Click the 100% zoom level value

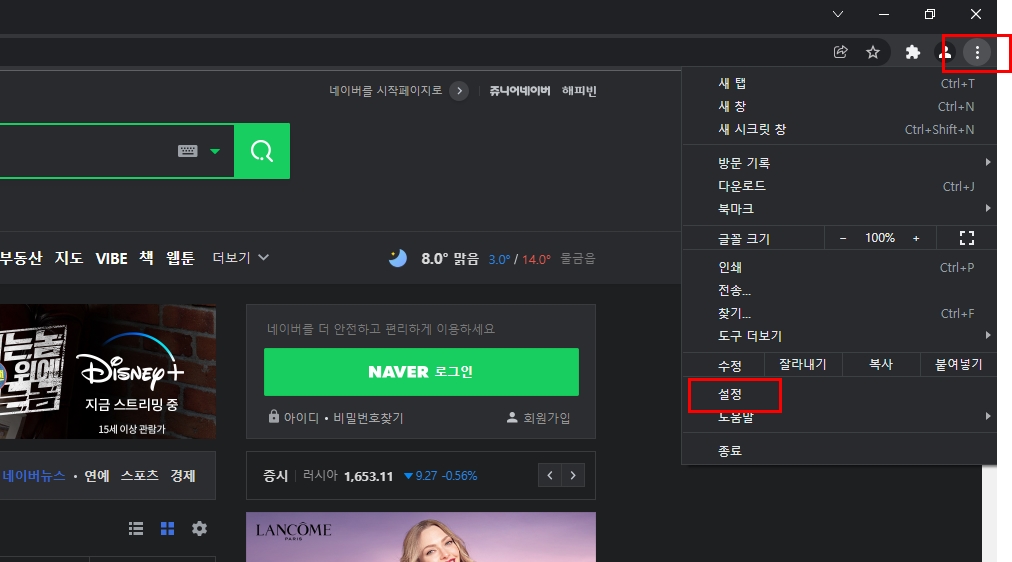(880, 238)
